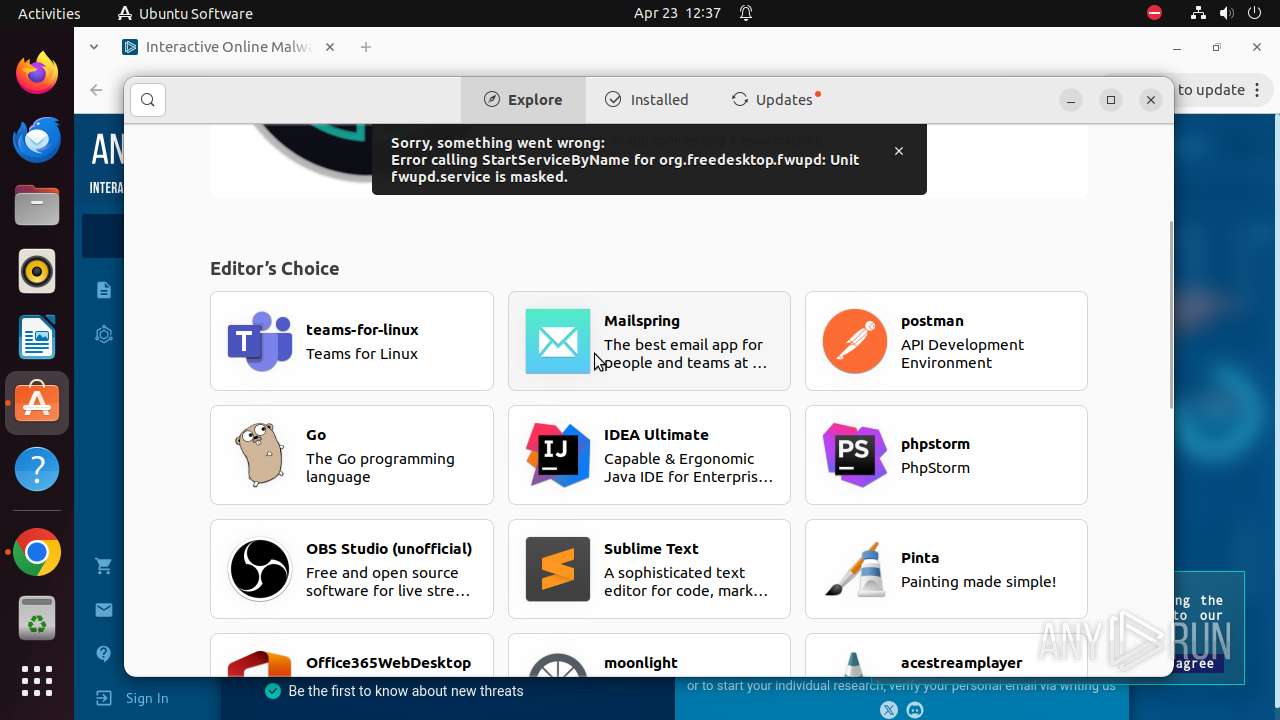Click 'Painting made simple!' description
This screenshot has height=720, width=1280.
tap(978, 582)
